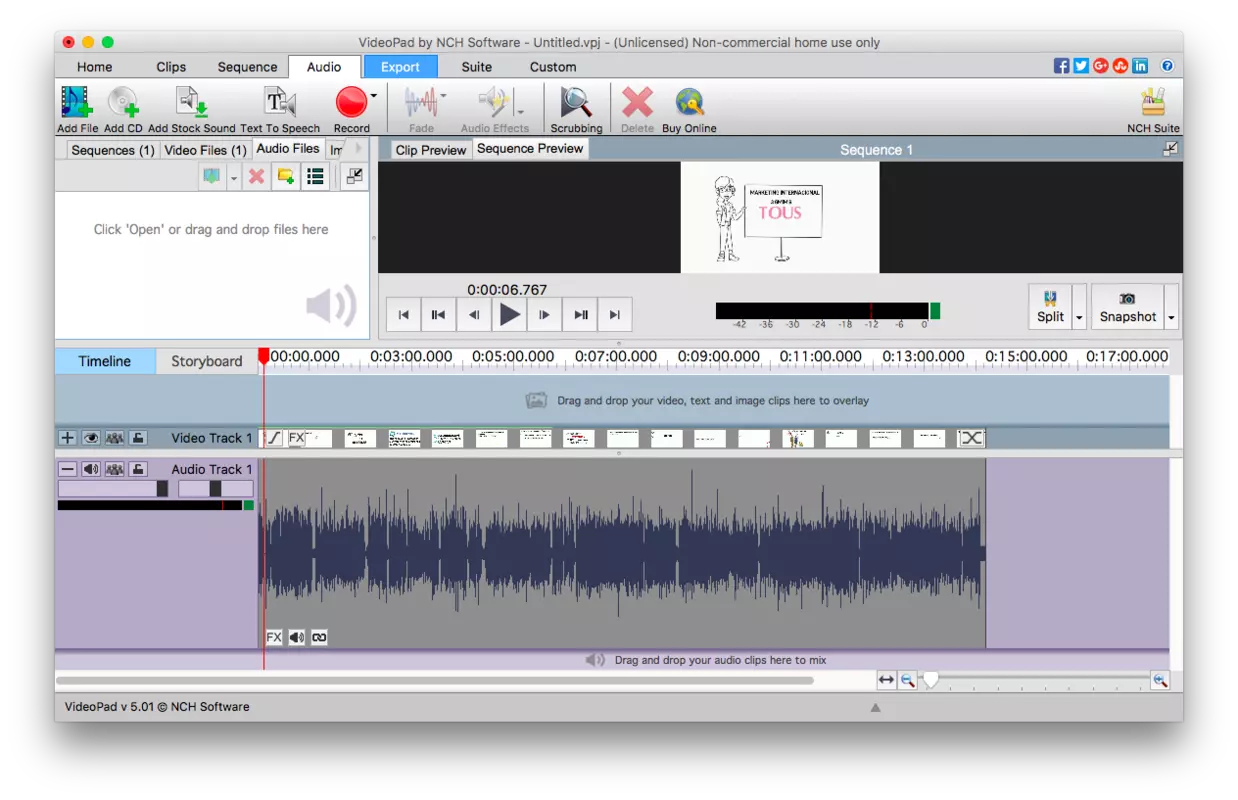Image resolution: width=1238 pixels, height=800 pixels.
Task: Take a Snapshot of the preview
Action: (1127, 306)
